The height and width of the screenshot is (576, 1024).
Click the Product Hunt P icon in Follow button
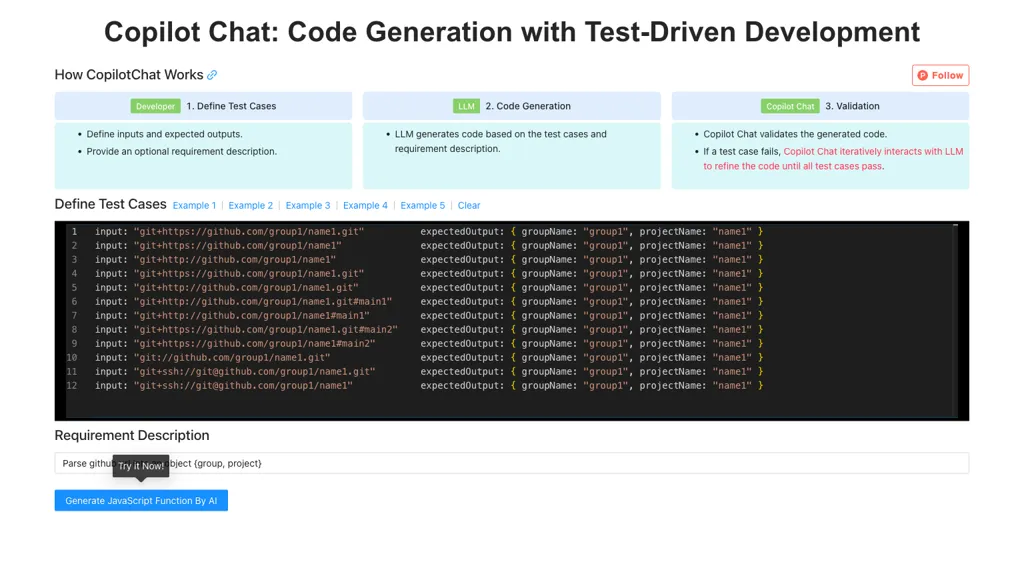[921, 74]
